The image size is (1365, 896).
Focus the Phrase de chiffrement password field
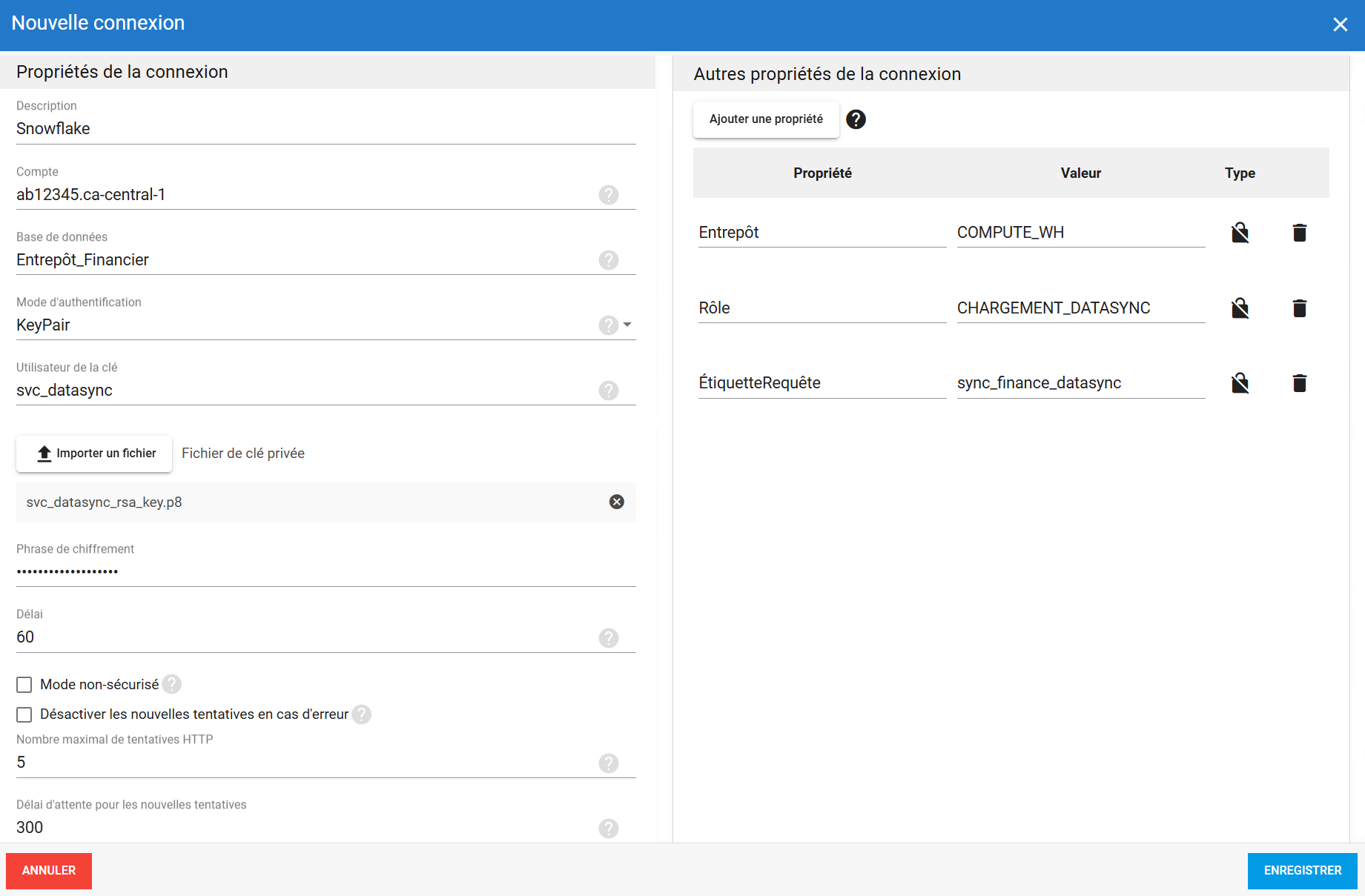[326, 571]
